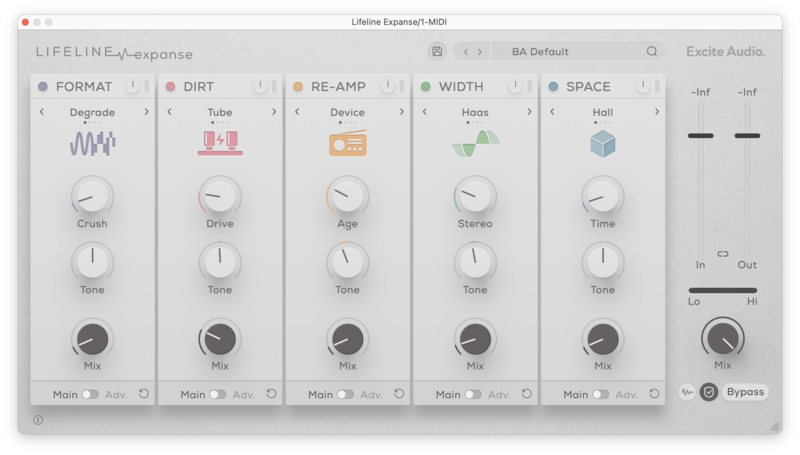Click the Crush knob in FORMAT
The height and width of the screenshot is (455, 800).
point(92,196)
